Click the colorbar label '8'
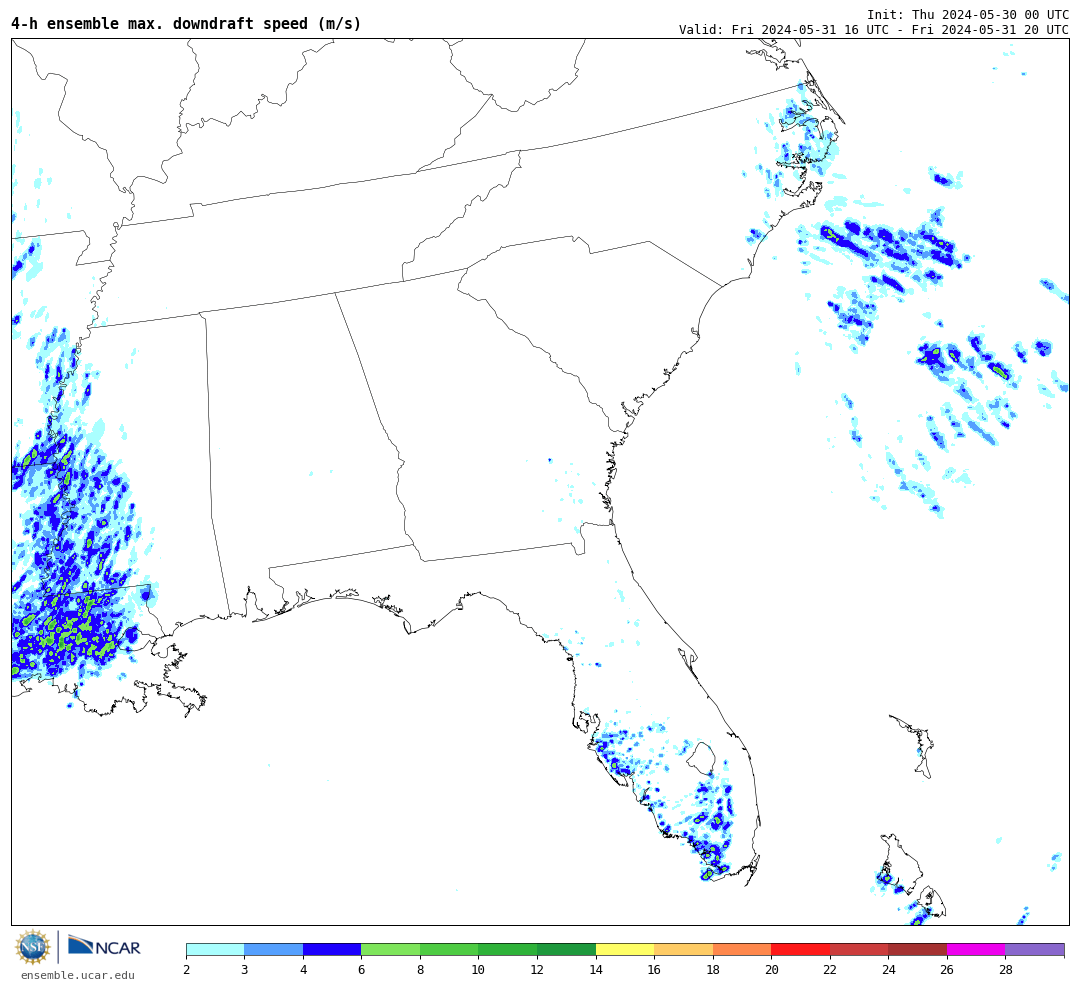Image resolution: width=1080 pixels, height=988 pixels. (x=420, y=969)
